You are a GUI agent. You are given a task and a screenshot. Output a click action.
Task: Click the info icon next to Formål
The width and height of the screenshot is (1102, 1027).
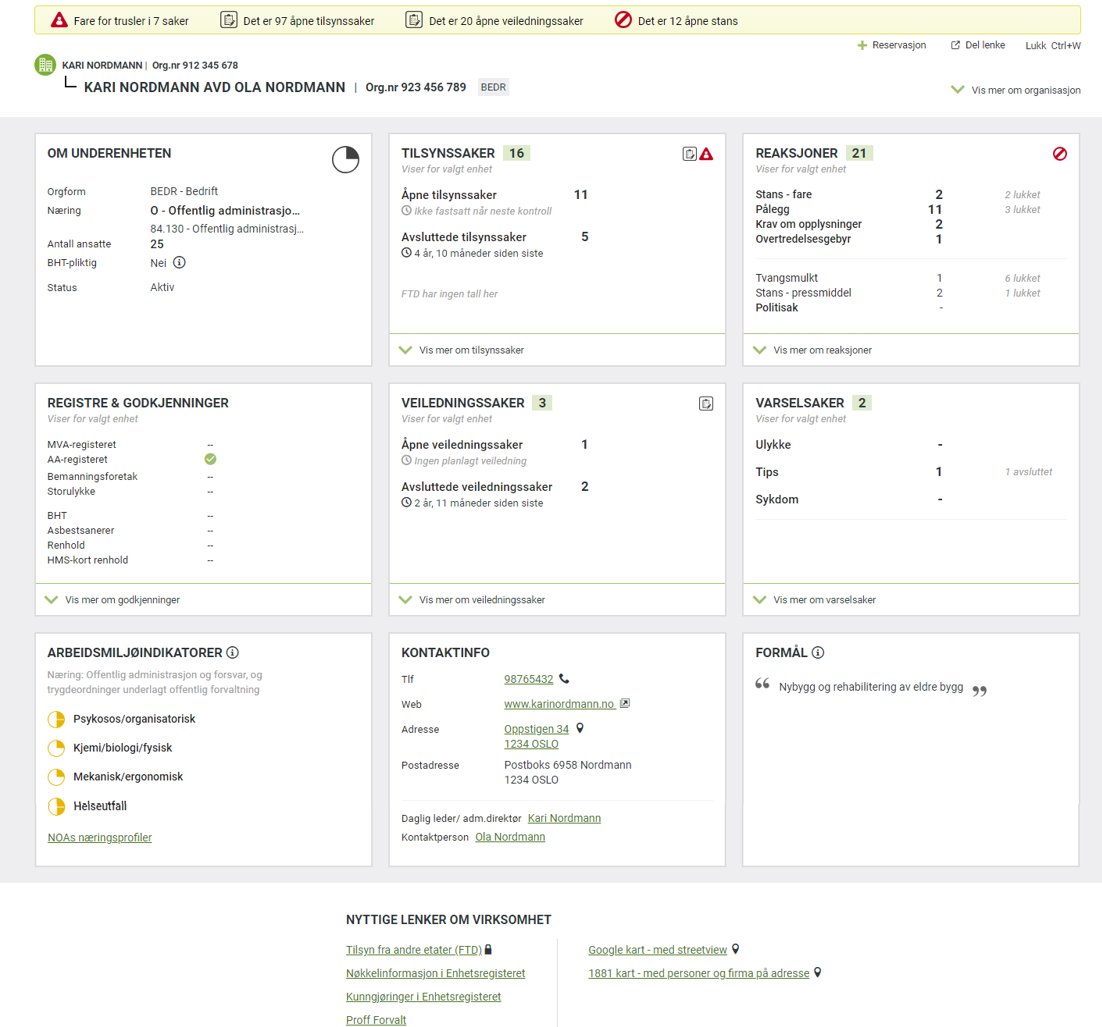(x=818, y=653)
